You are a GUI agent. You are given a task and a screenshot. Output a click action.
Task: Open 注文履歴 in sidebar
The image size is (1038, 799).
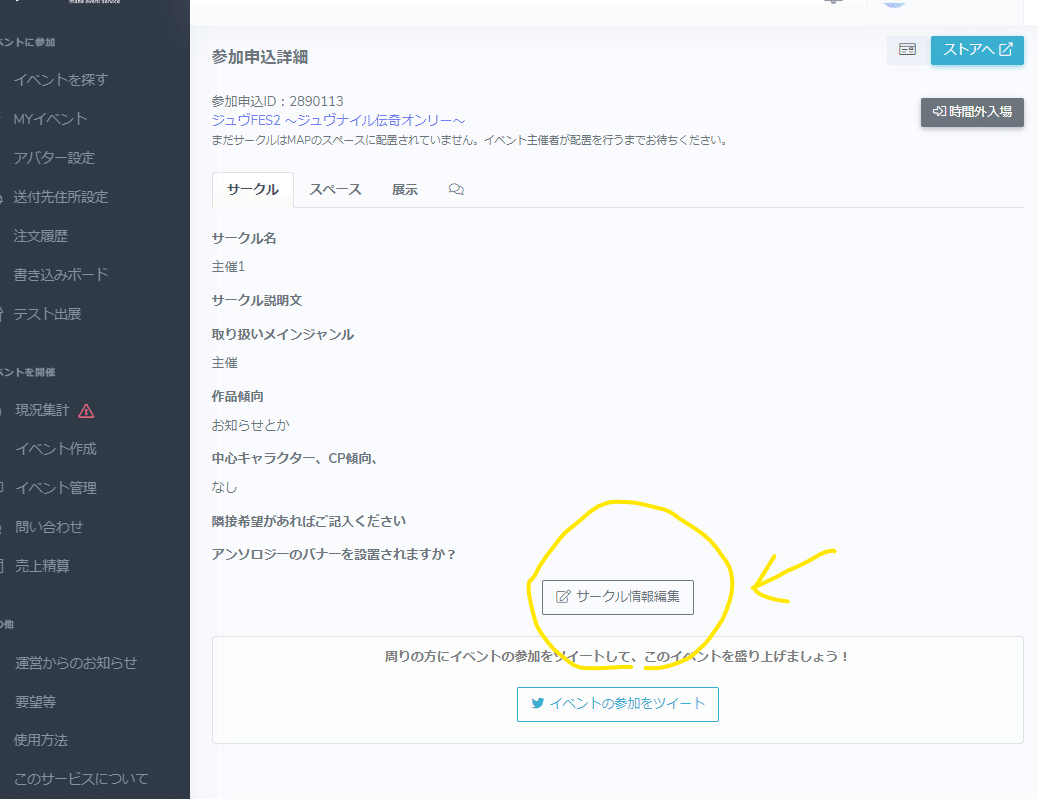coord(41,236)
